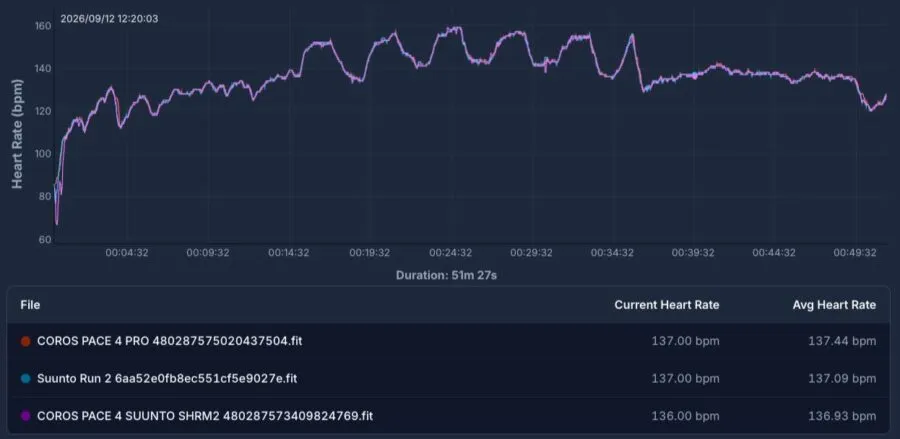Select Suunto Run 2 6aa52e0fb8ec551cf5e9027e.fit file name
This screenshot has height=439, width=900.
tap(167, 379)
